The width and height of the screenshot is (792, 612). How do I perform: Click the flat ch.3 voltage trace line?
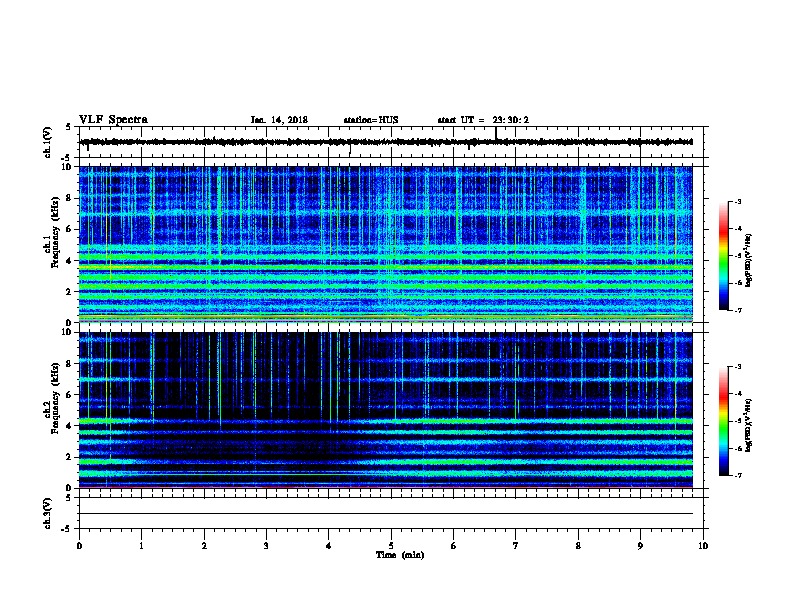click(x=386, y=514)
